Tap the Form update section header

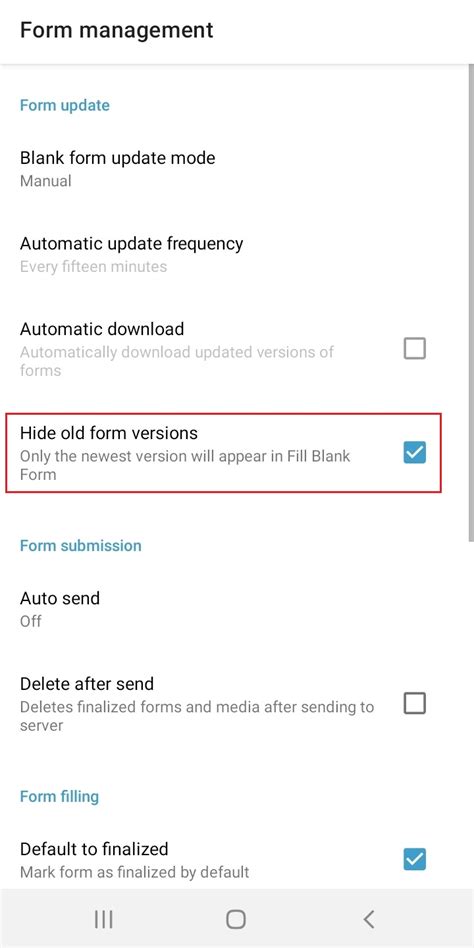[x=65, y=105]
